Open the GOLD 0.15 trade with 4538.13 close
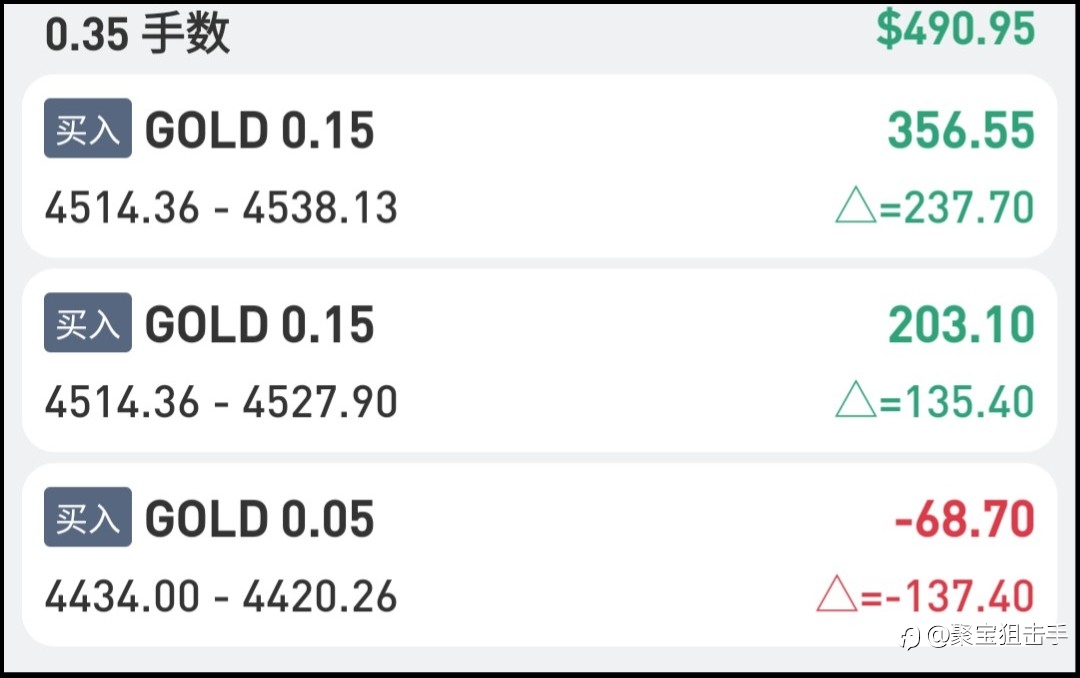Viewport: 1080px width, 678px height. tap(260, 131)
